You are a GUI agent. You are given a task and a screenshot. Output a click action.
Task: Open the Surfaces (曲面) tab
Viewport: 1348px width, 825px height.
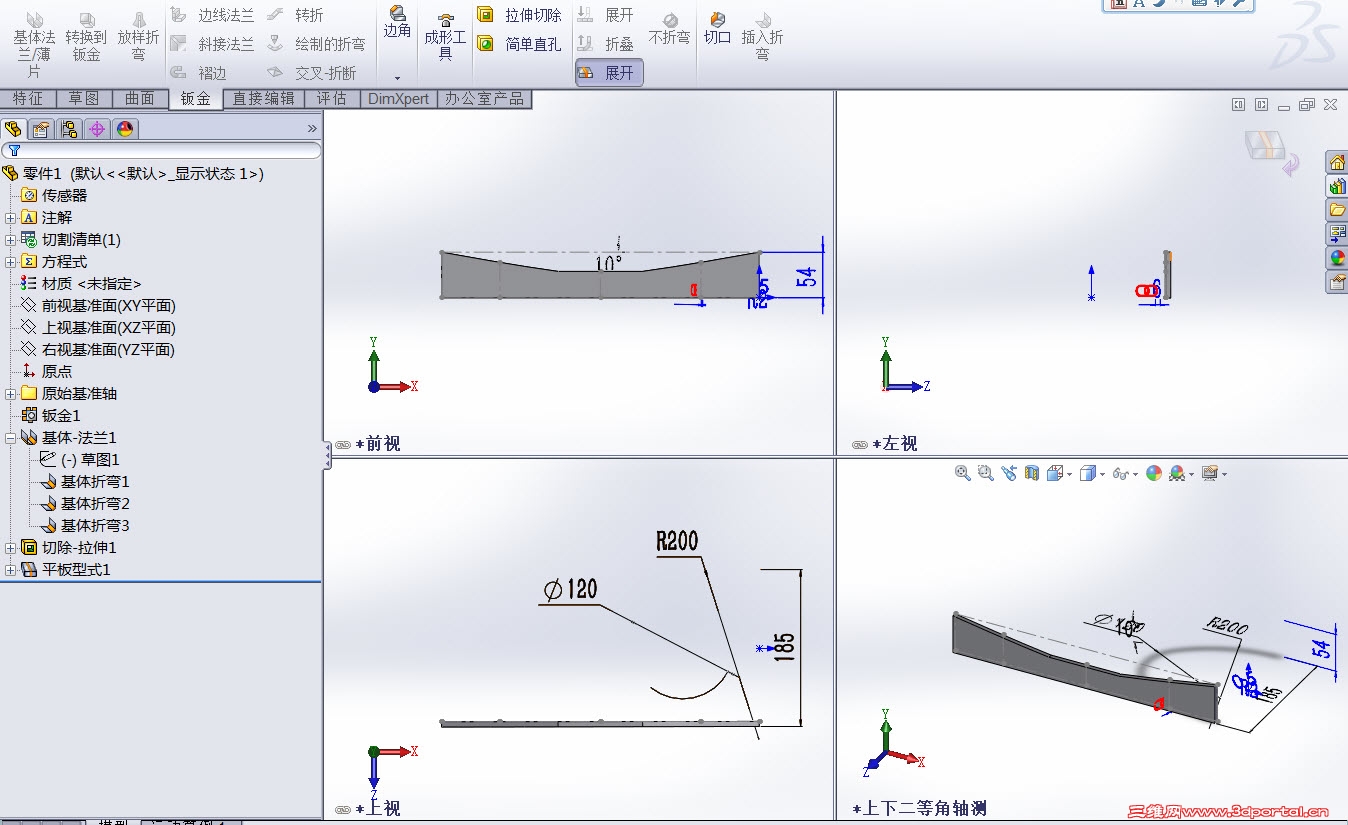140,98
